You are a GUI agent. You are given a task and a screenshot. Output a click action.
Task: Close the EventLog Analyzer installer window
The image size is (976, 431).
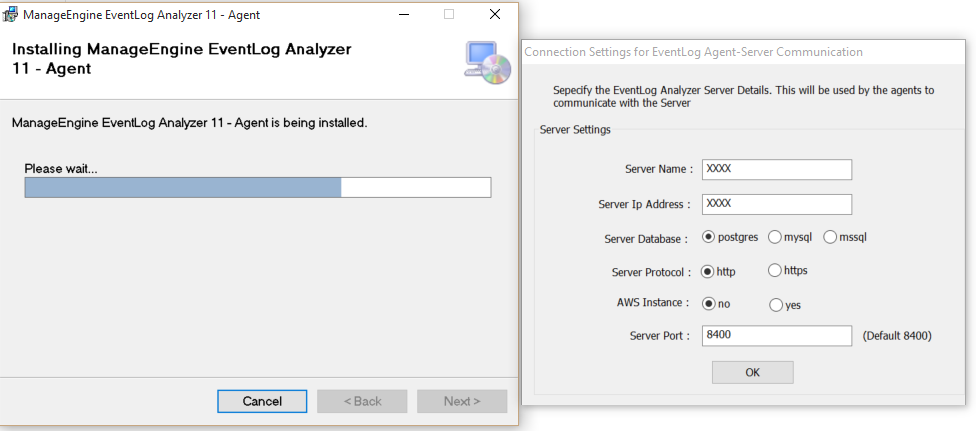(495, 15)
